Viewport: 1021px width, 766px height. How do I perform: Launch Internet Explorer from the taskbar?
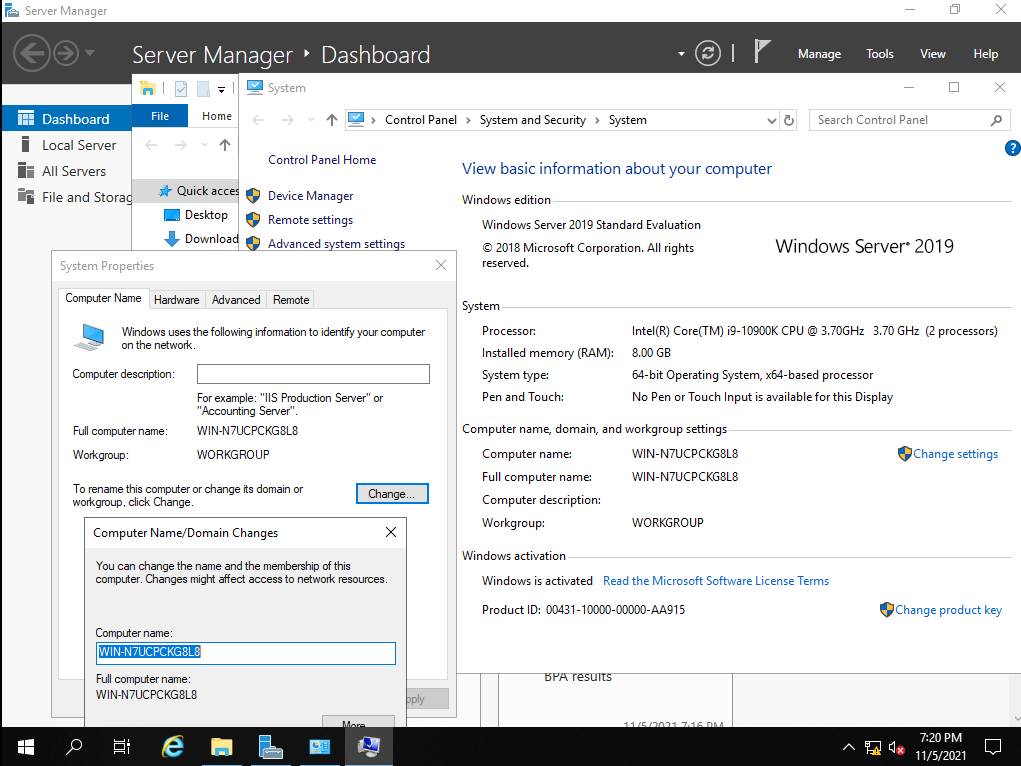pyautogui.click(x=173, y=746)
